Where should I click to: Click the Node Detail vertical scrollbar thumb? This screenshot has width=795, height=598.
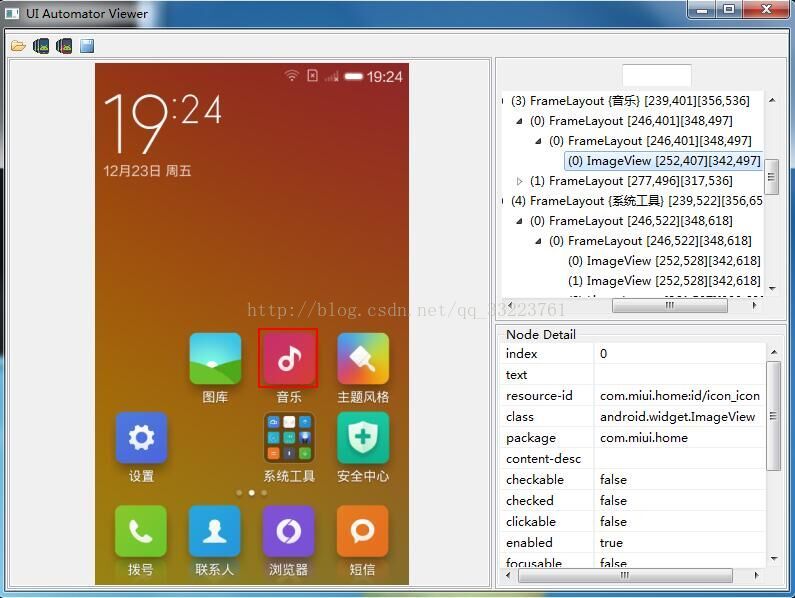point(773,416)
